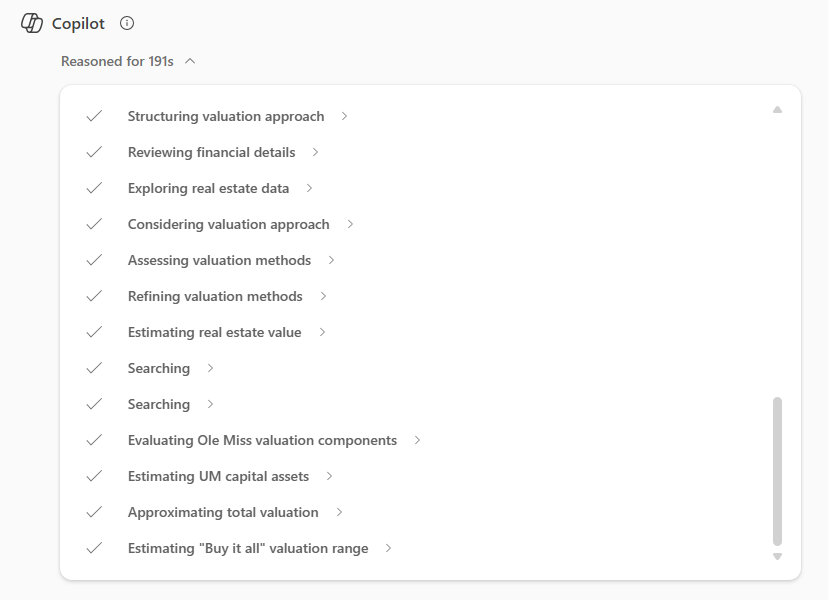Click the vertical scrollbar thumb

coord(777,471)
